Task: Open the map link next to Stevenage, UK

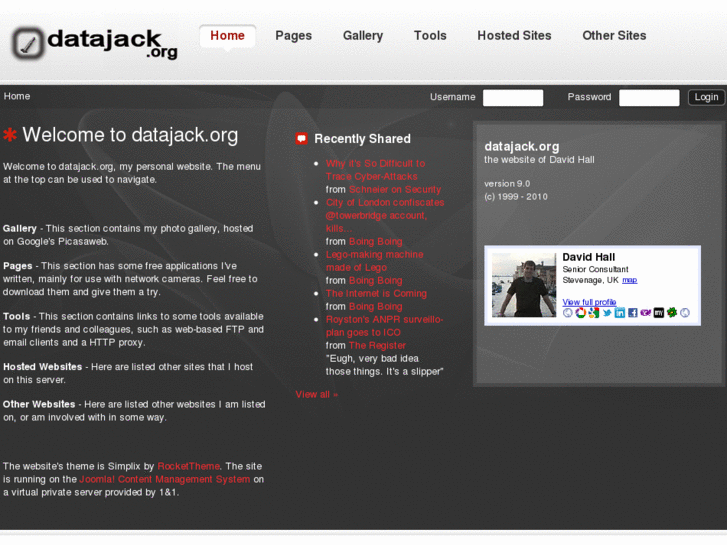Action: [630, 280]
